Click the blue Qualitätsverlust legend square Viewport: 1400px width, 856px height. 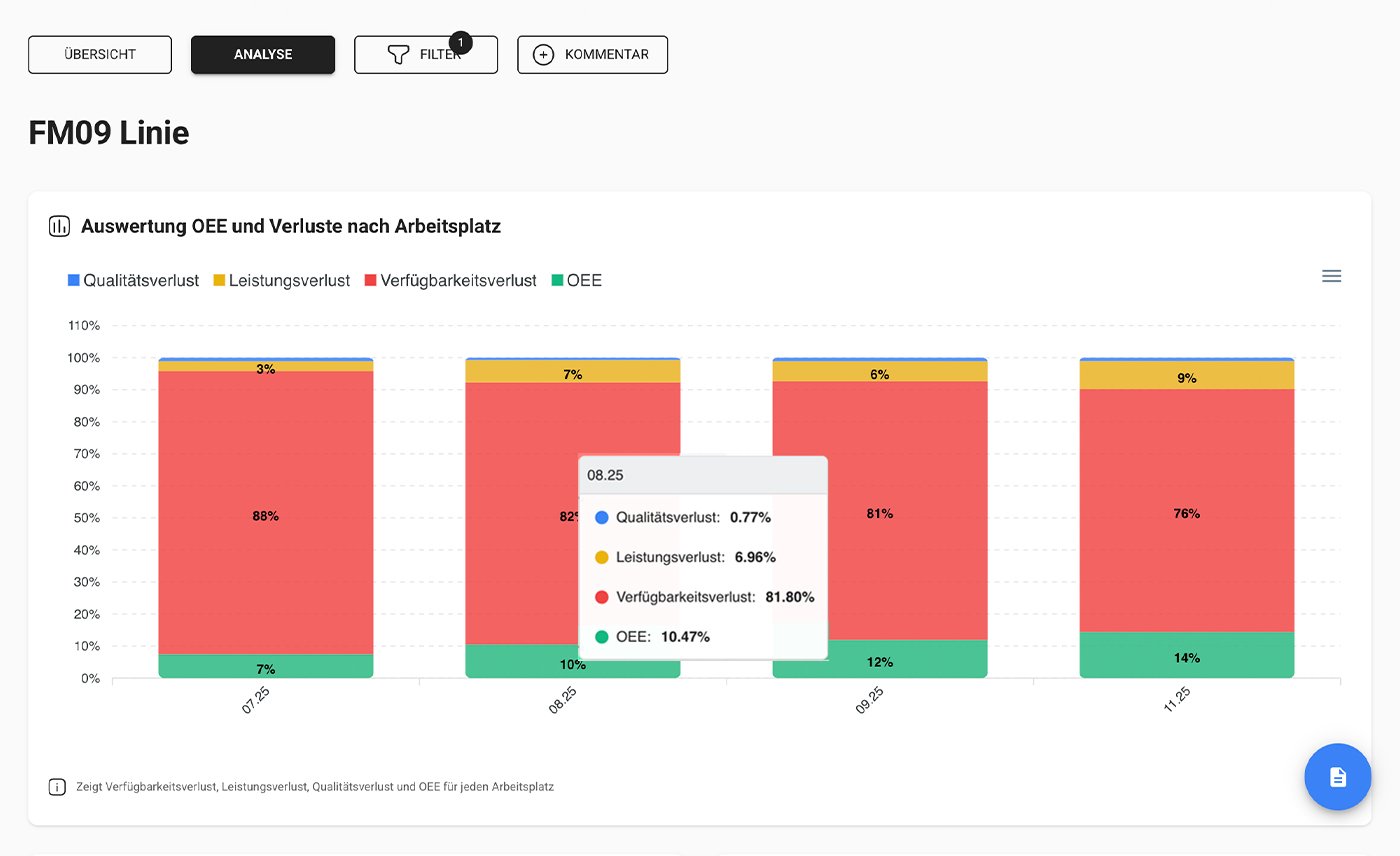(x=72, y=280)
